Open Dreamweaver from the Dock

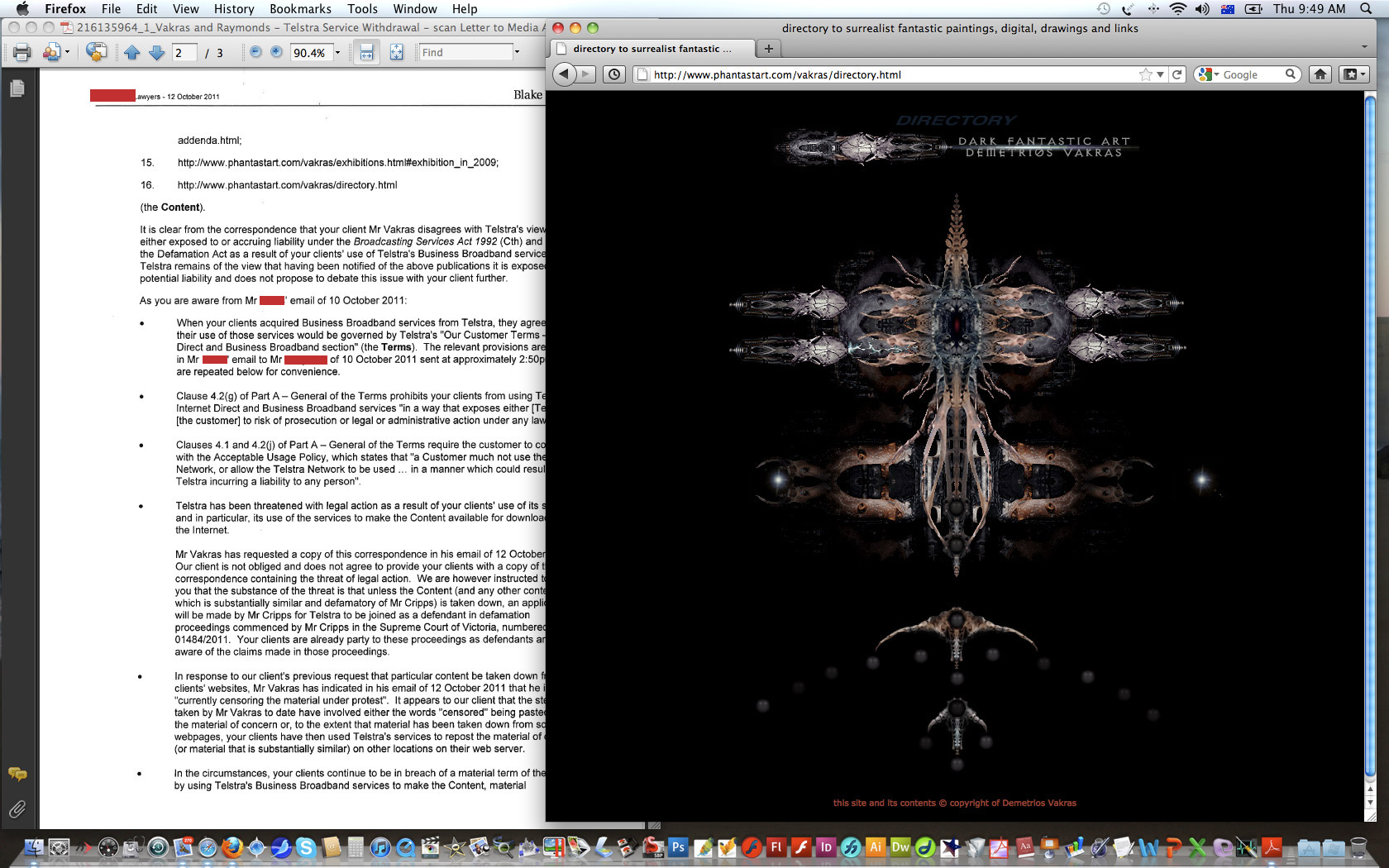click(x=900, y=847)
